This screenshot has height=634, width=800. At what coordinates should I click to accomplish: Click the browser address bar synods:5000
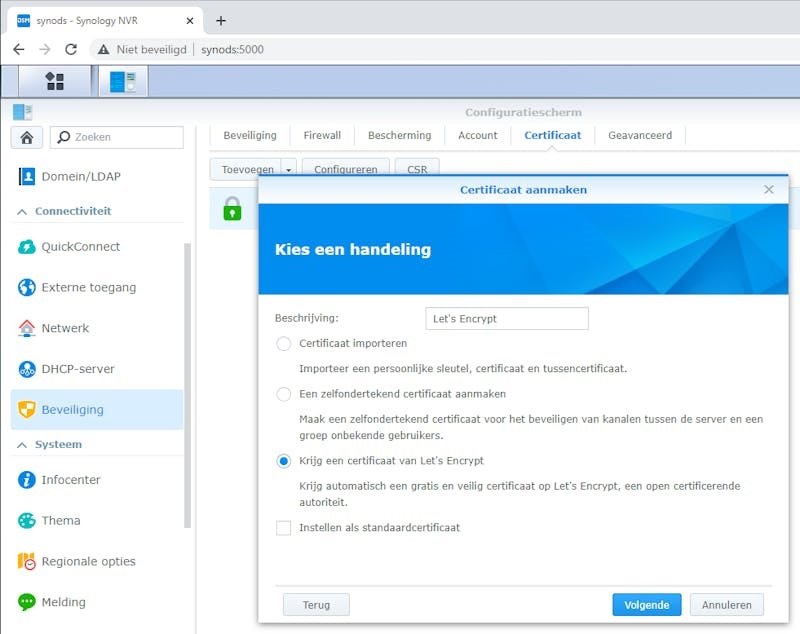tap(232, 49)
